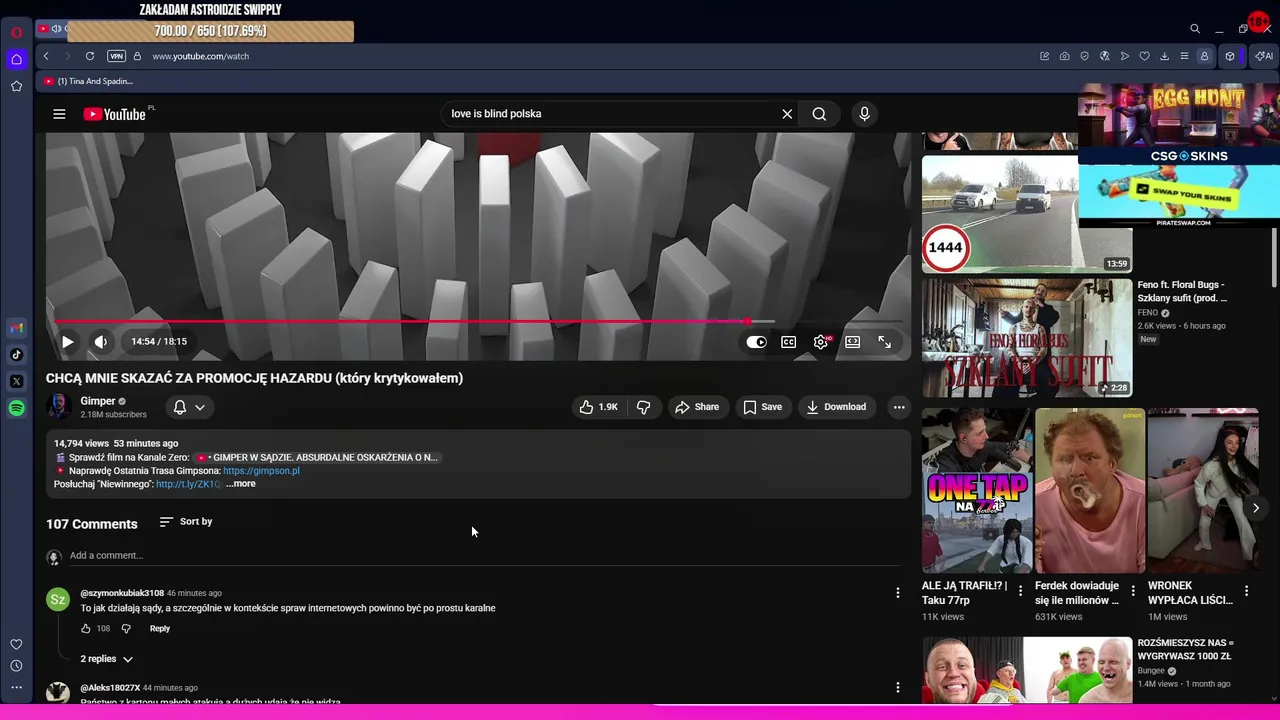This screenshot has width=1280, height=720.
Task: Dislike the comment by @szymonkubiak3108
Action: click(126, 629)
